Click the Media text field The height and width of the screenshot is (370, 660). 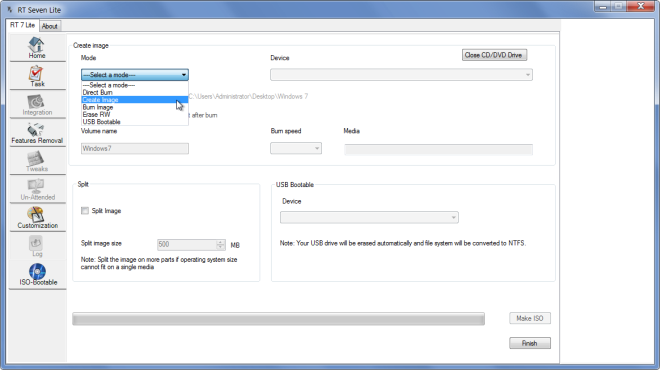pyautogui.click(x=438, y=149)
